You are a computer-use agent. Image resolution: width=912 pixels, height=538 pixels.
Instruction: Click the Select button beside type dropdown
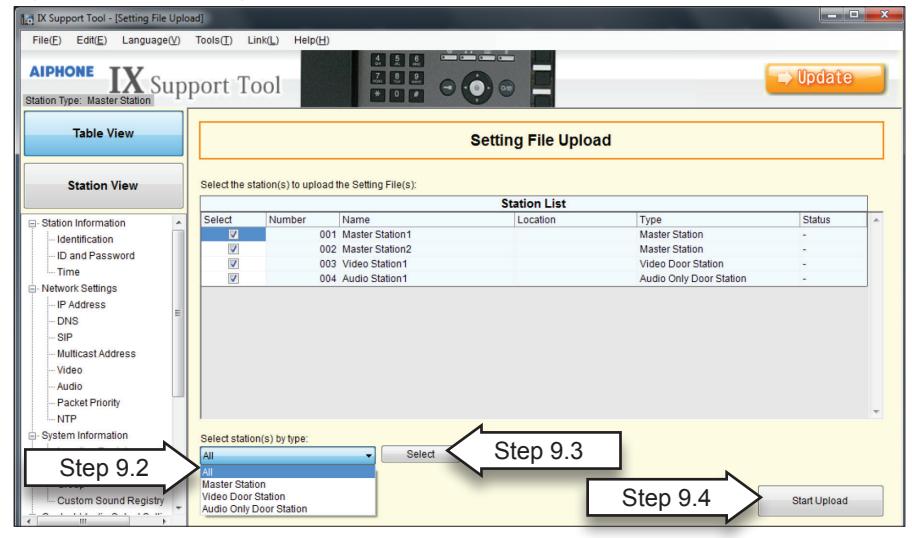click(x=420, y=454)
